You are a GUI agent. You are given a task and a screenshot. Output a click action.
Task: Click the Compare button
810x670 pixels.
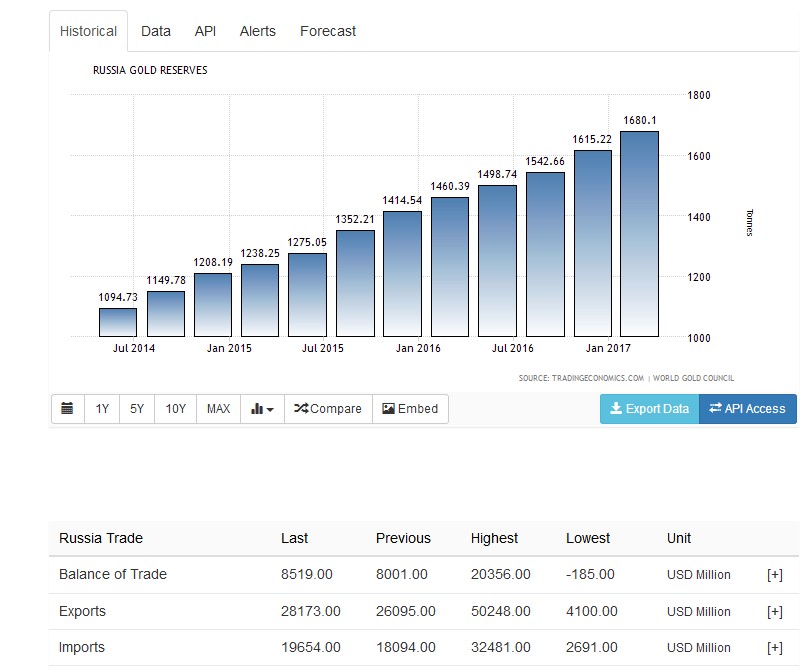[328, 409]
